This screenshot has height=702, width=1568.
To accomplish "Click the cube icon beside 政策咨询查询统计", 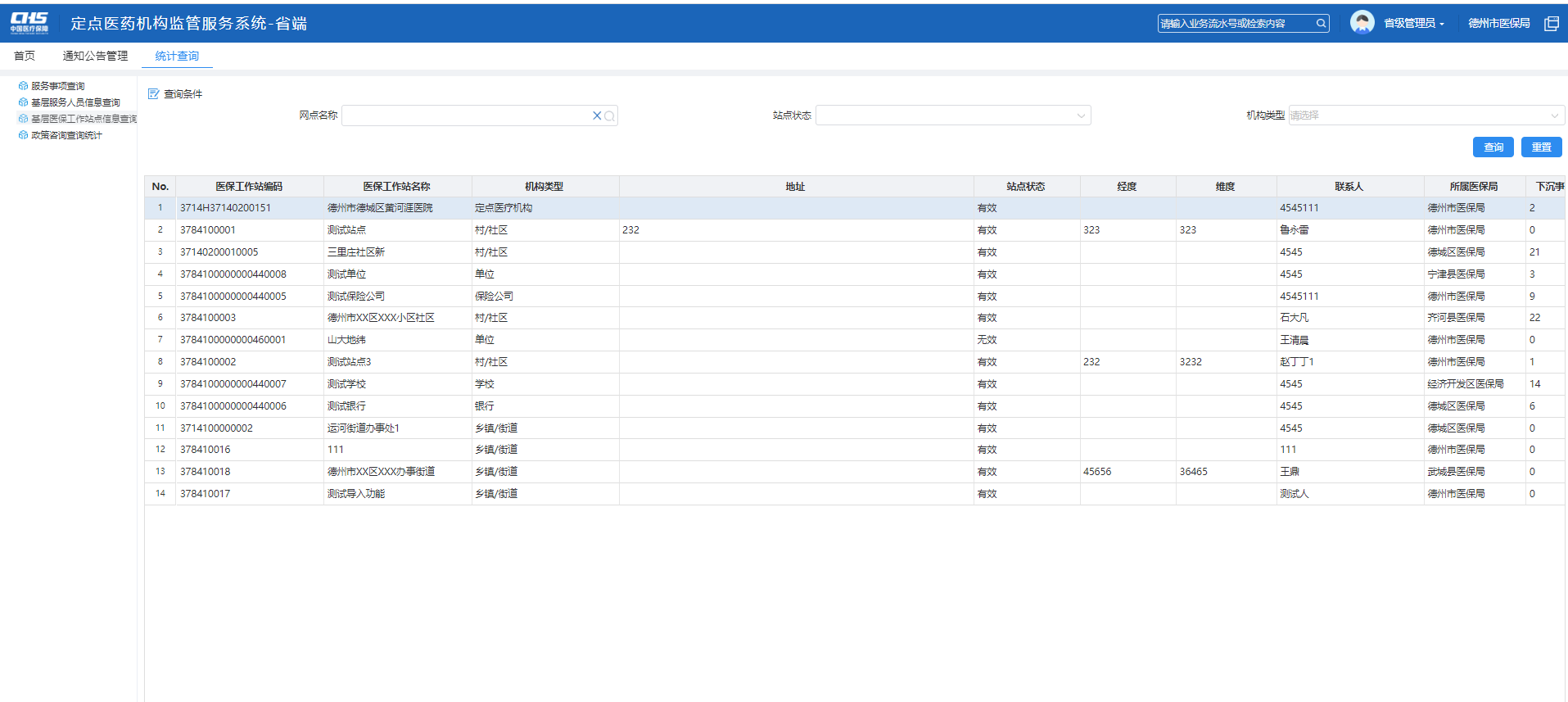I will coord(23,135).
